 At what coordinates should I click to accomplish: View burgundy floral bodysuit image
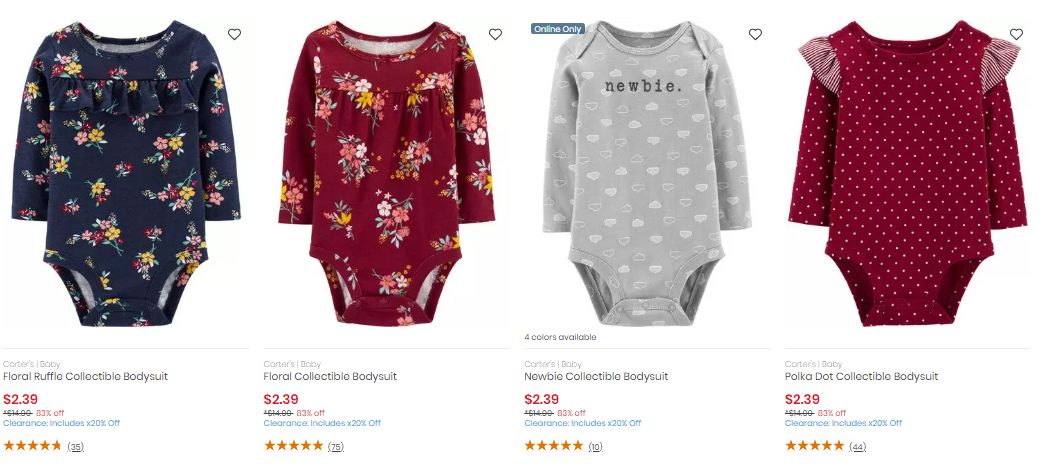387,174
